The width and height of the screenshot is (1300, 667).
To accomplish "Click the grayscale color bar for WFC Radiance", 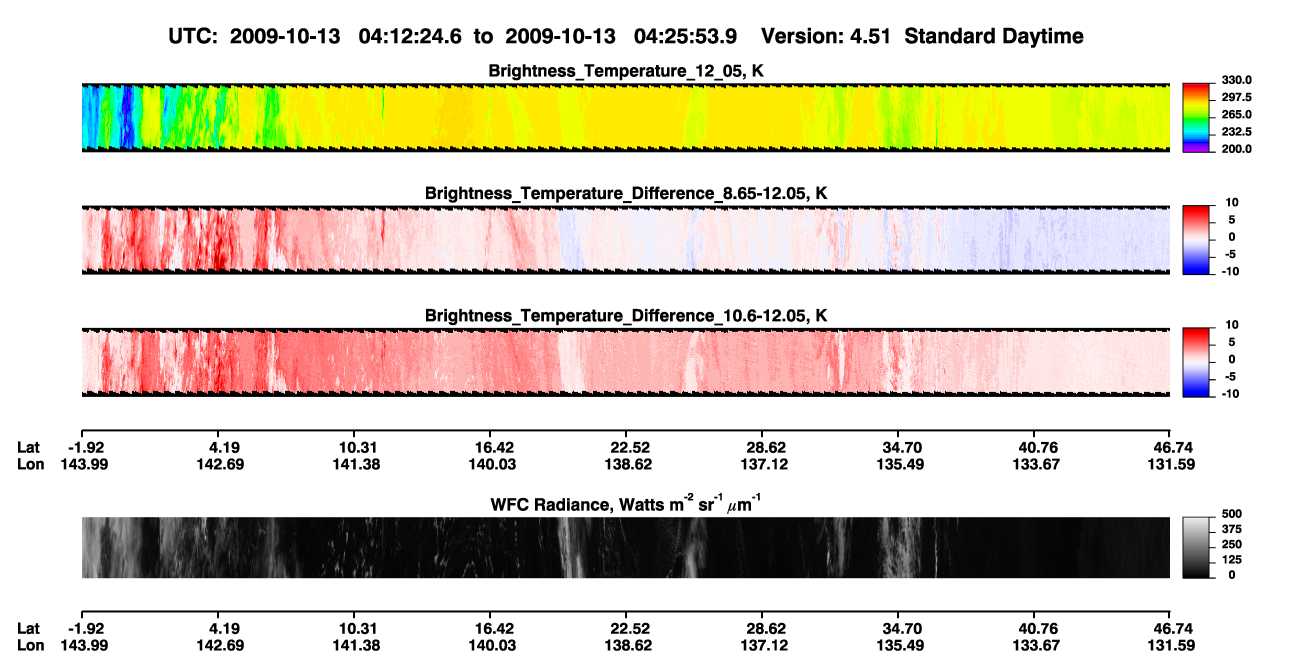I will 1195,547.
